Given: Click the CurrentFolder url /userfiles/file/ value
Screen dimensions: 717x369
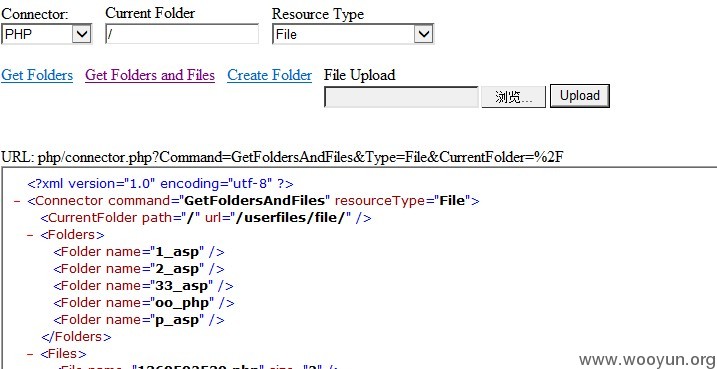Looking at the screenshot, I should (x=289, y=218).
